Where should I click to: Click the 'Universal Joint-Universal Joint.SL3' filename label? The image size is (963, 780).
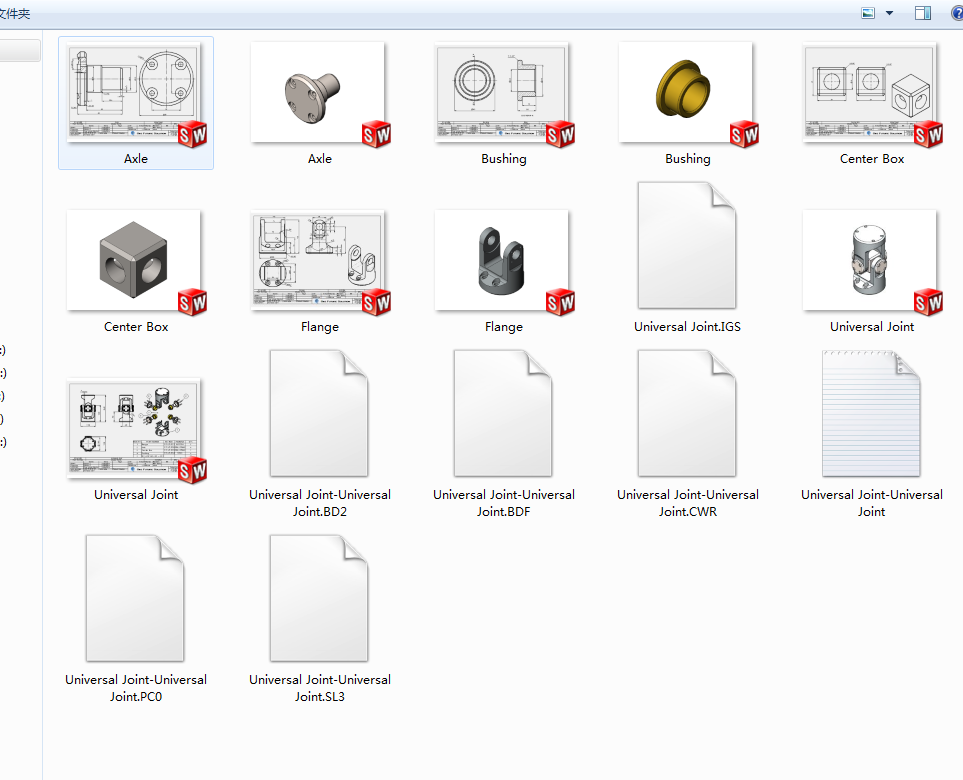coord(319,688)
